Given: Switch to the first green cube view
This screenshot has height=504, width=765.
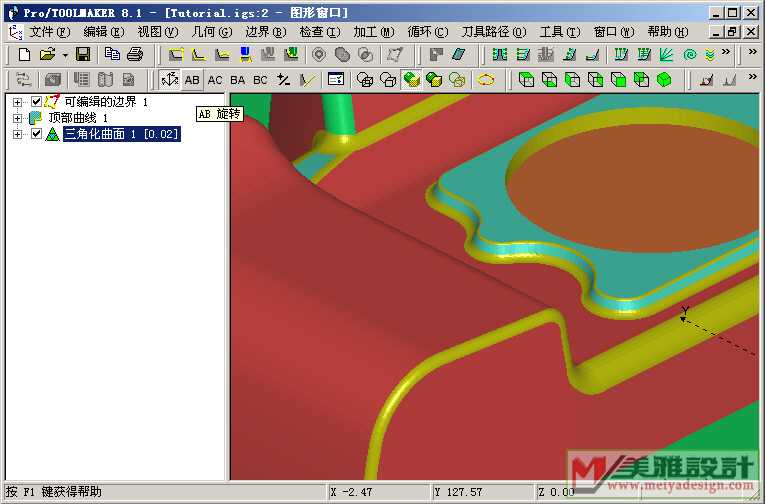Looking at the screenshot, I should pyautogui.click(x=526, y=80).
